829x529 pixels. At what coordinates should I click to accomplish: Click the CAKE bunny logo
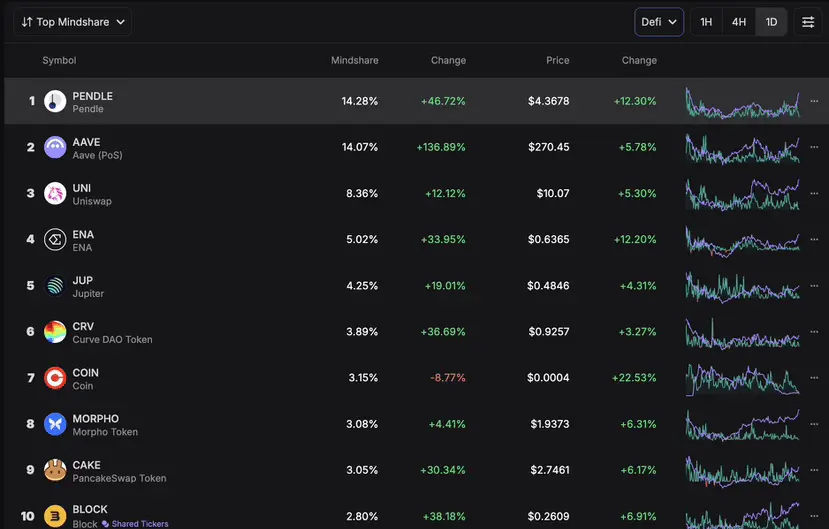[x=55, y=470]
